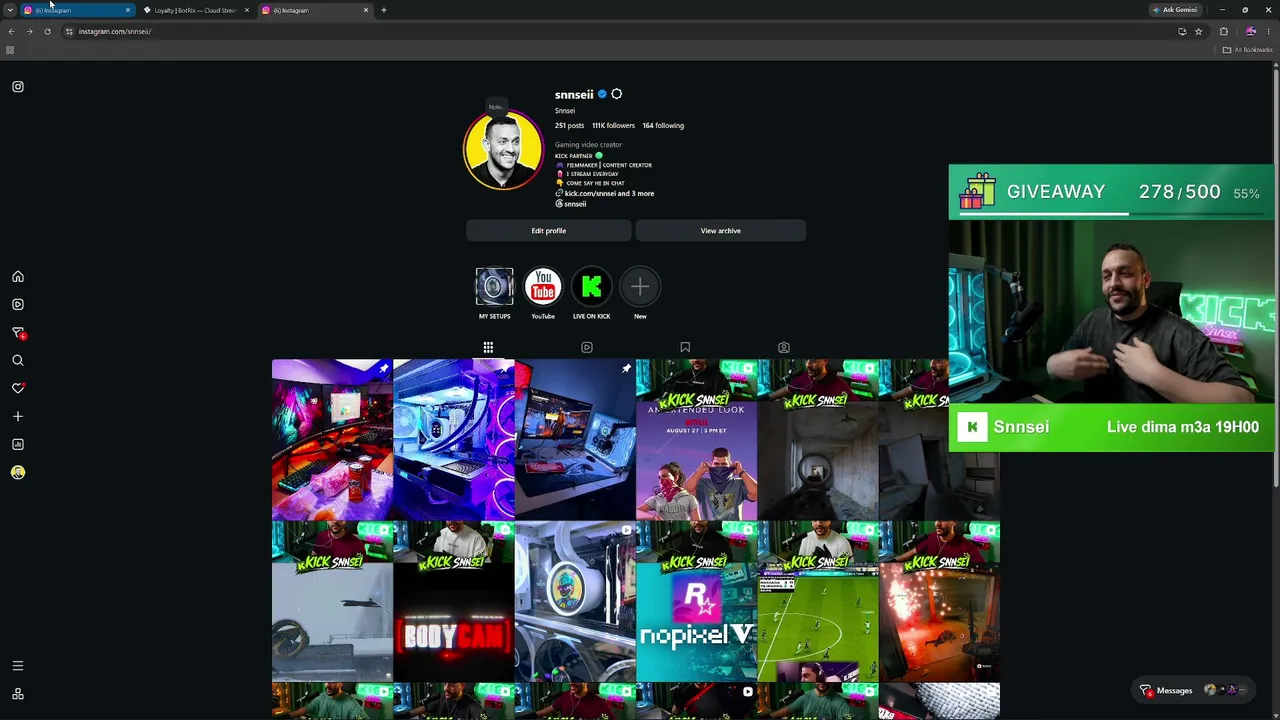The width and height of the screenshot is (1280, 720).
Task: Click the install app icon in address bar
Action: point(1182,31)
